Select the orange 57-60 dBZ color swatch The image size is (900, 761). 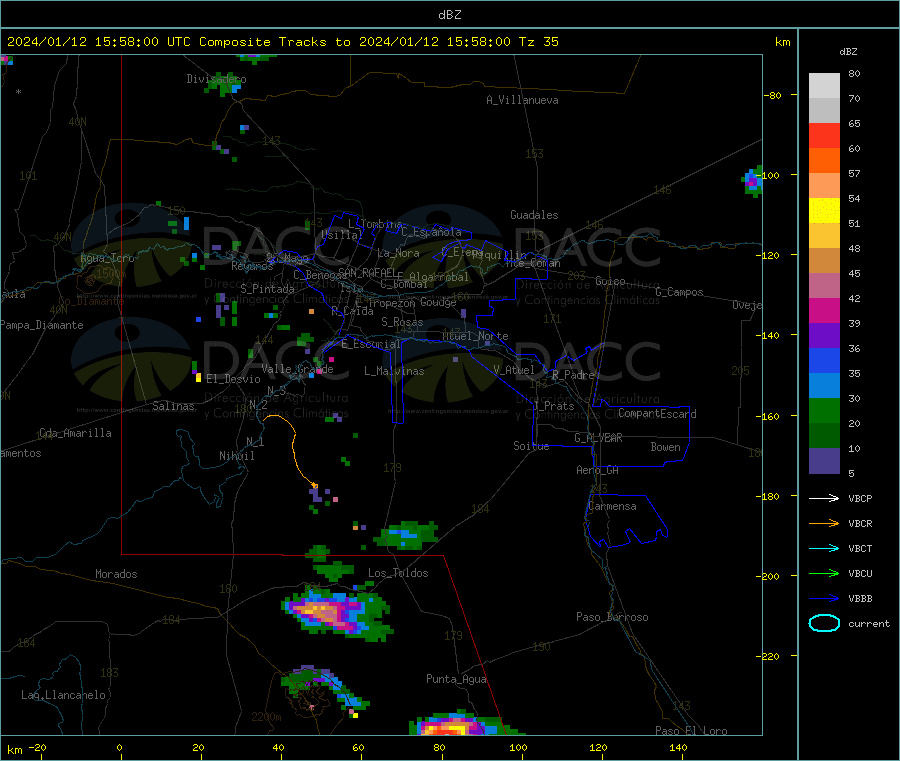click(824, 161)
